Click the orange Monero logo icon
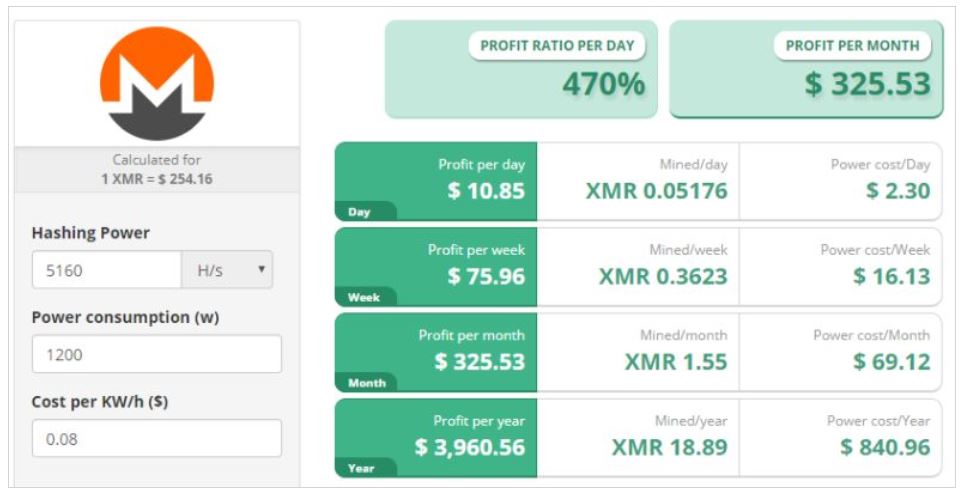 coord(157,83)
